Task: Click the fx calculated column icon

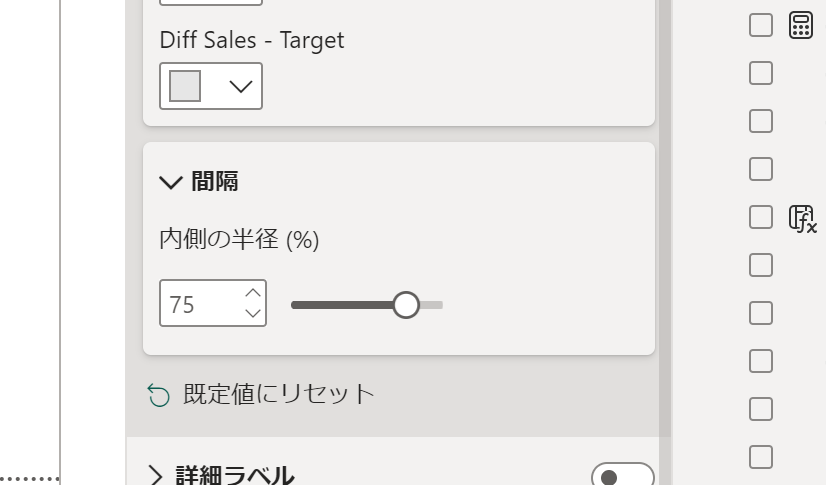Action: (x=802, y=219)
